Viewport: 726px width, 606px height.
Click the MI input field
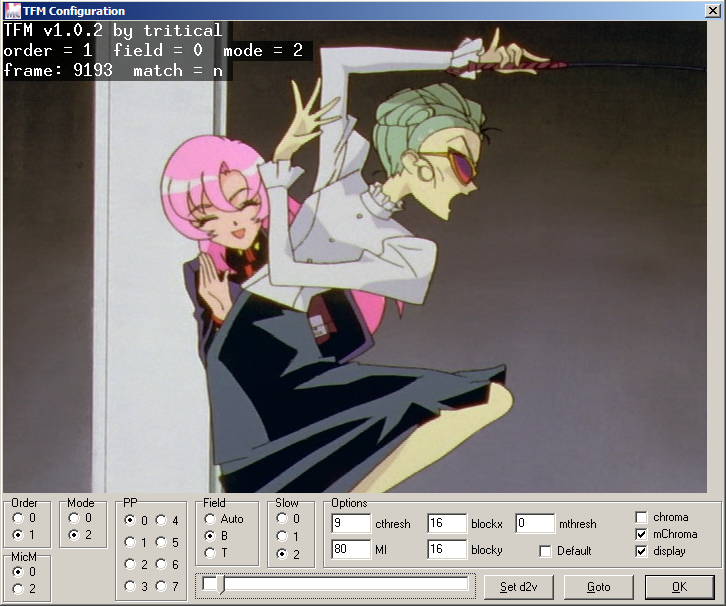(x=351, y=549)
